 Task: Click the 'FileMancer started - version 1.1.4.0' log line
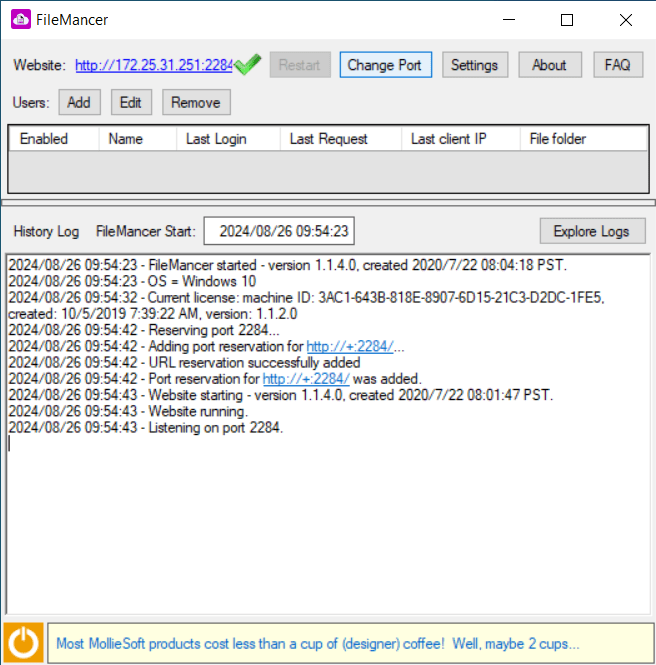(288, 265)
